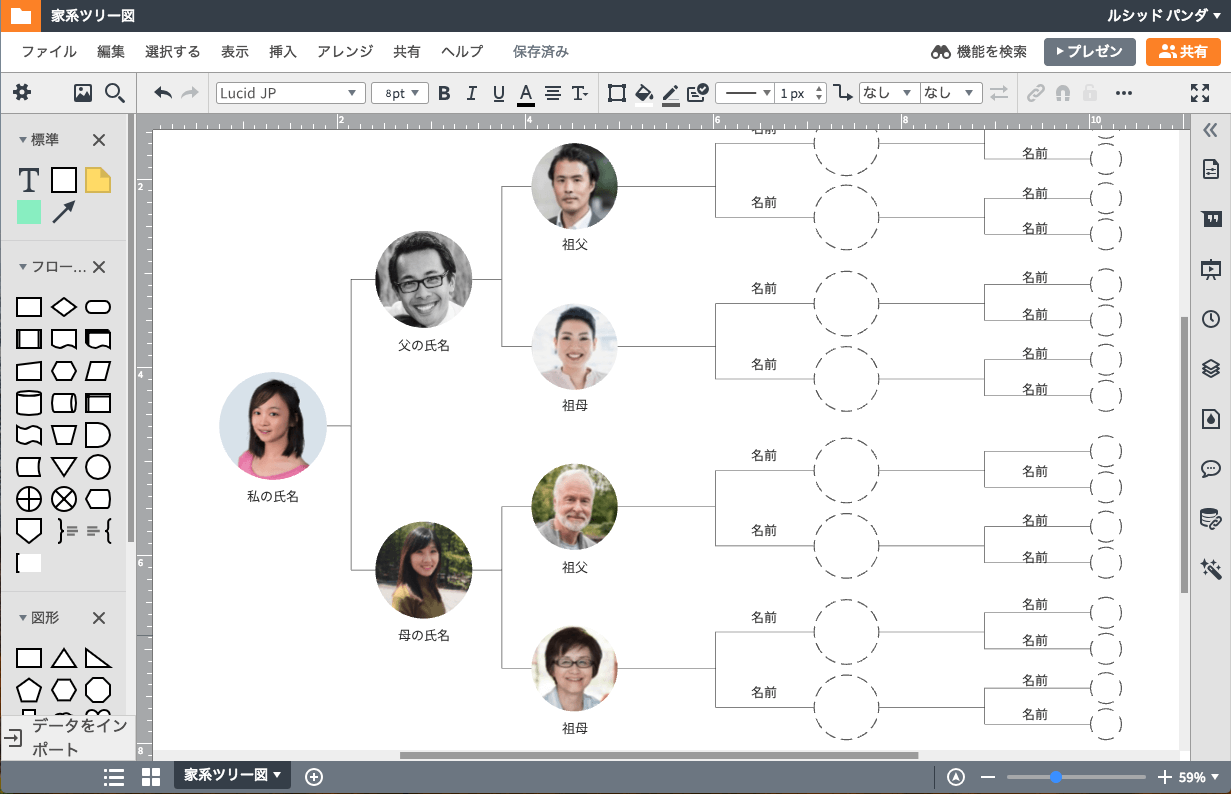Toggle underline text formatting
This screenshot has width=1231, height=794.
point(498,93)
